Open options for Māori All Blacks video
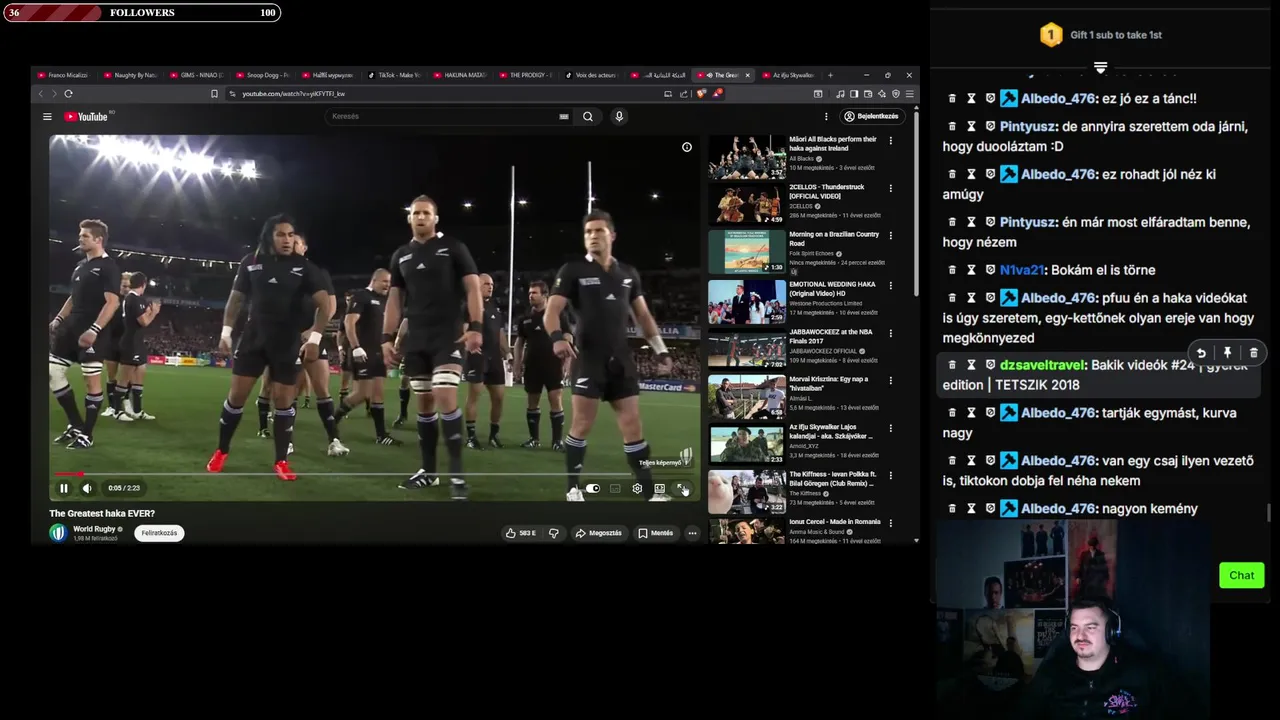This screenshot has height=720, width=1280. pyautogui.click(x=890, y=141)
